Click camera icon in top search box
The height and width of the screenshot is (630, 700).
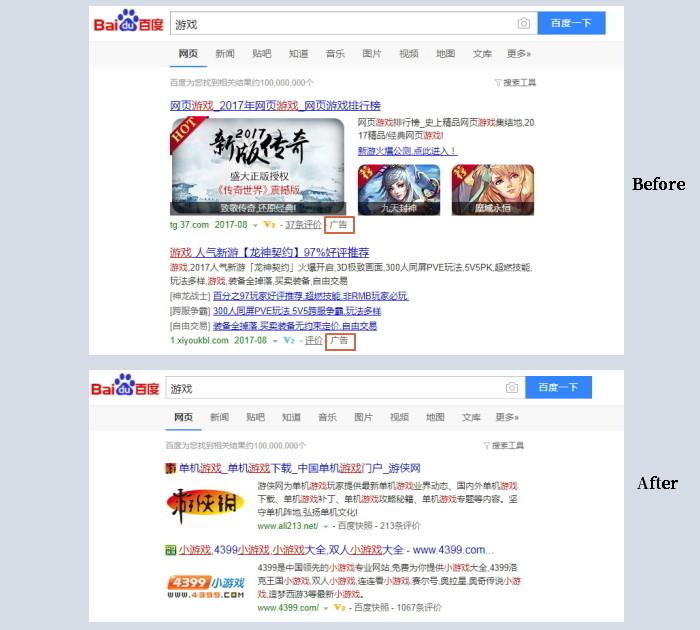[524, 23]
